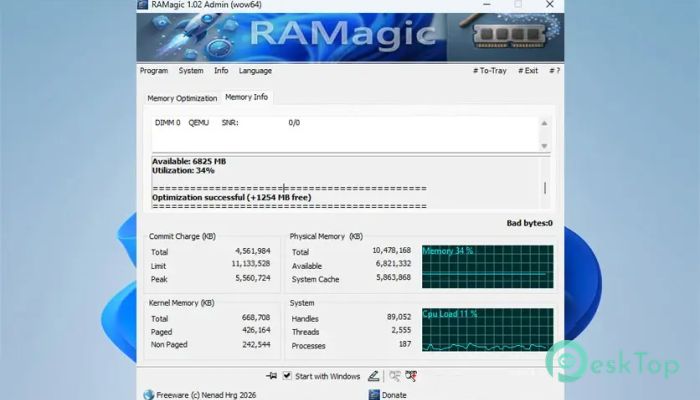Send RAMagic to the system tray
The image size is (700, 400).
pyautogui.click(x=490, y=71)
